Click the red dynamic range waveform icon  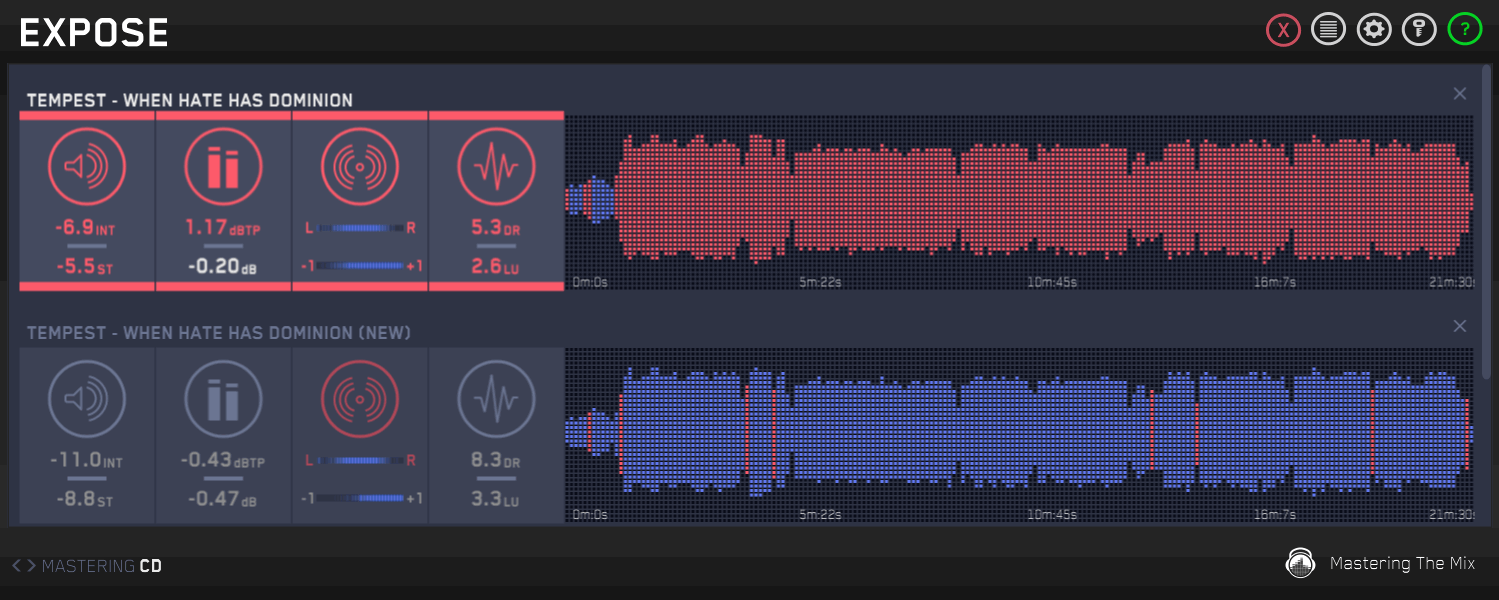point(496,167)
